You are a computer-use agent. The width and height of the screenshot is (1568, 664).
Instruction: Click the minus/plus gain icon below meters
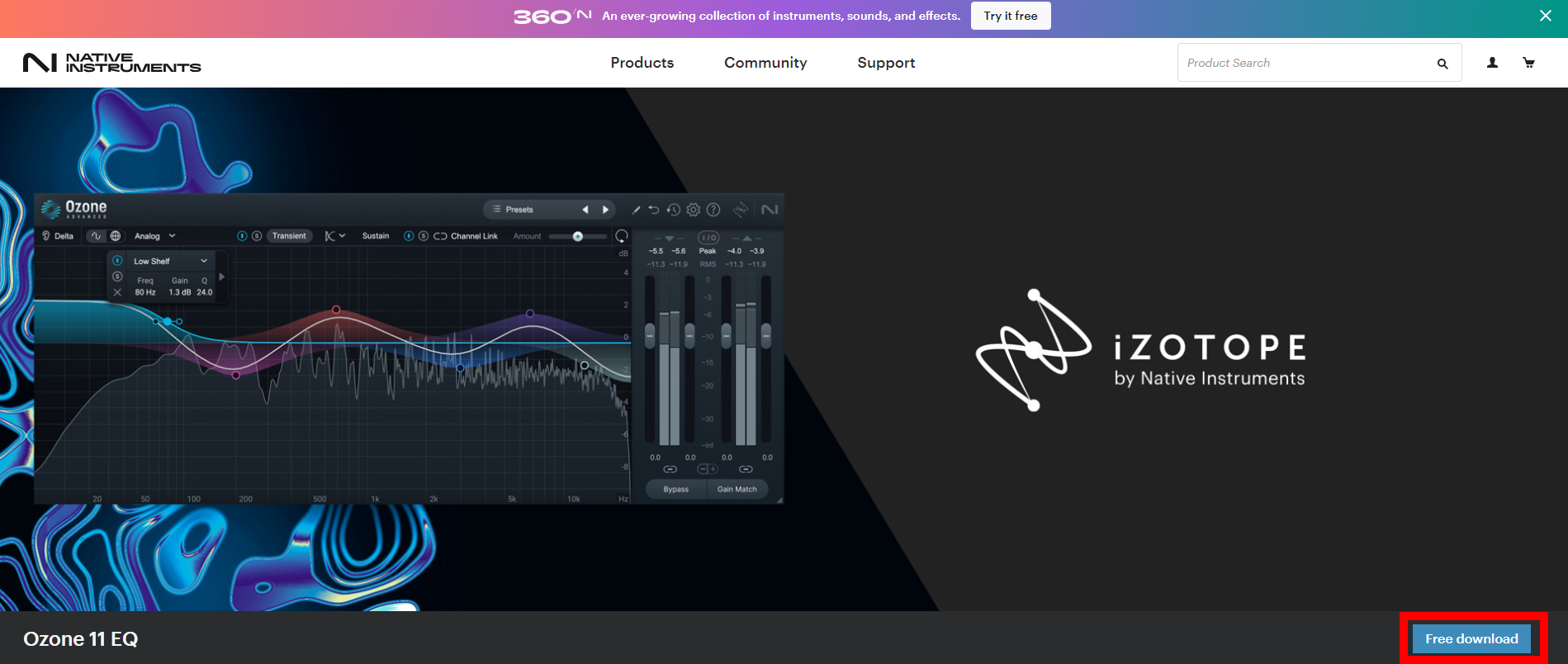point(708,469)
